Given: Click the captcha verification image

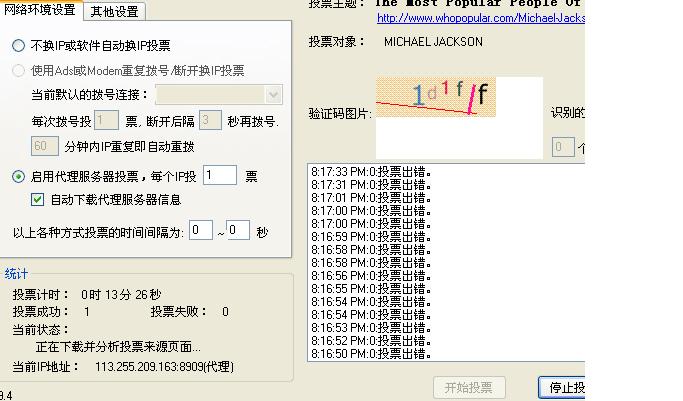Looking at the screenshot, I should coord(444,96).
